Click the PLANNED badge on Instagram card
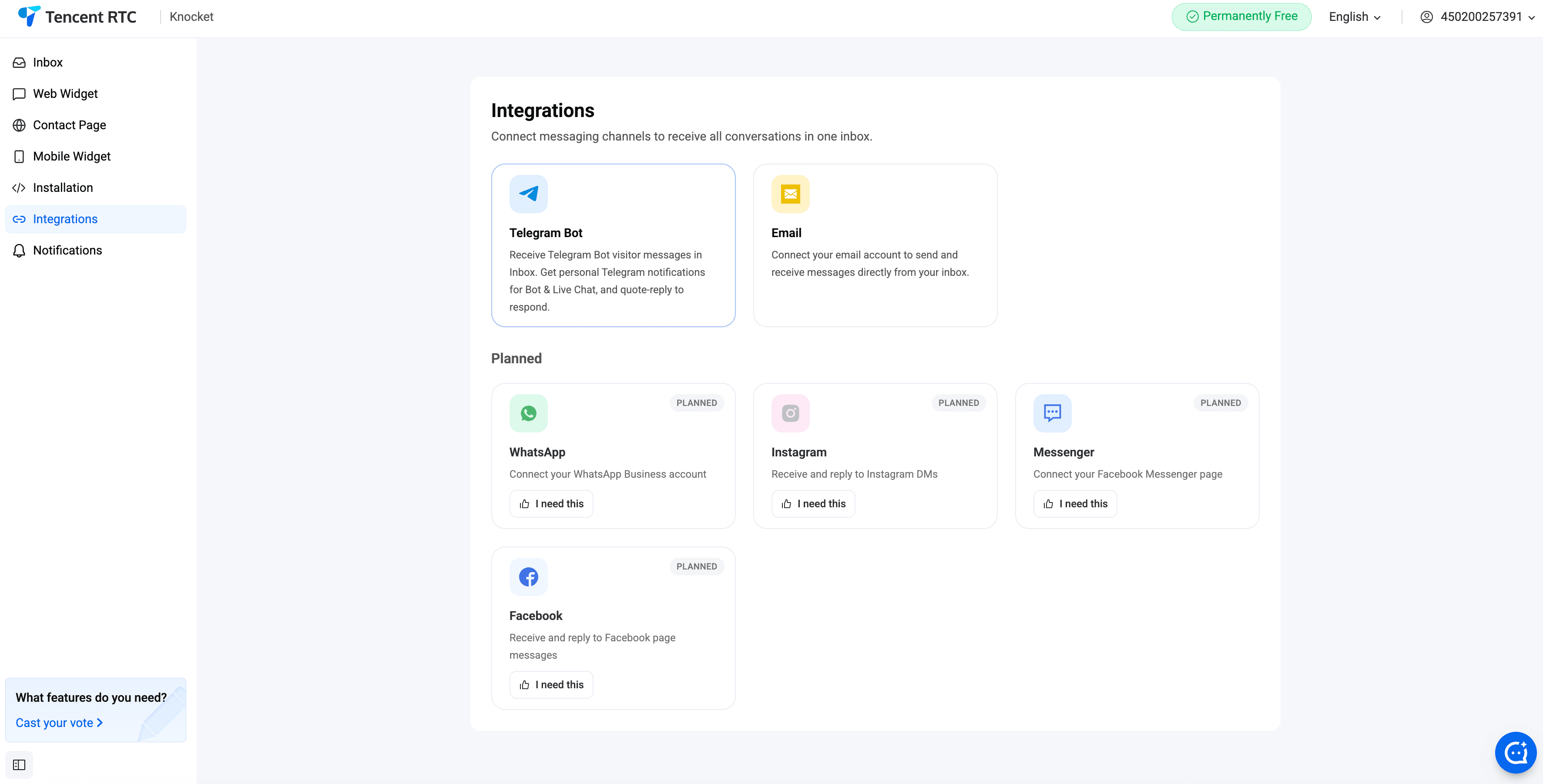The image size is (1543, 784). [958, 403]
